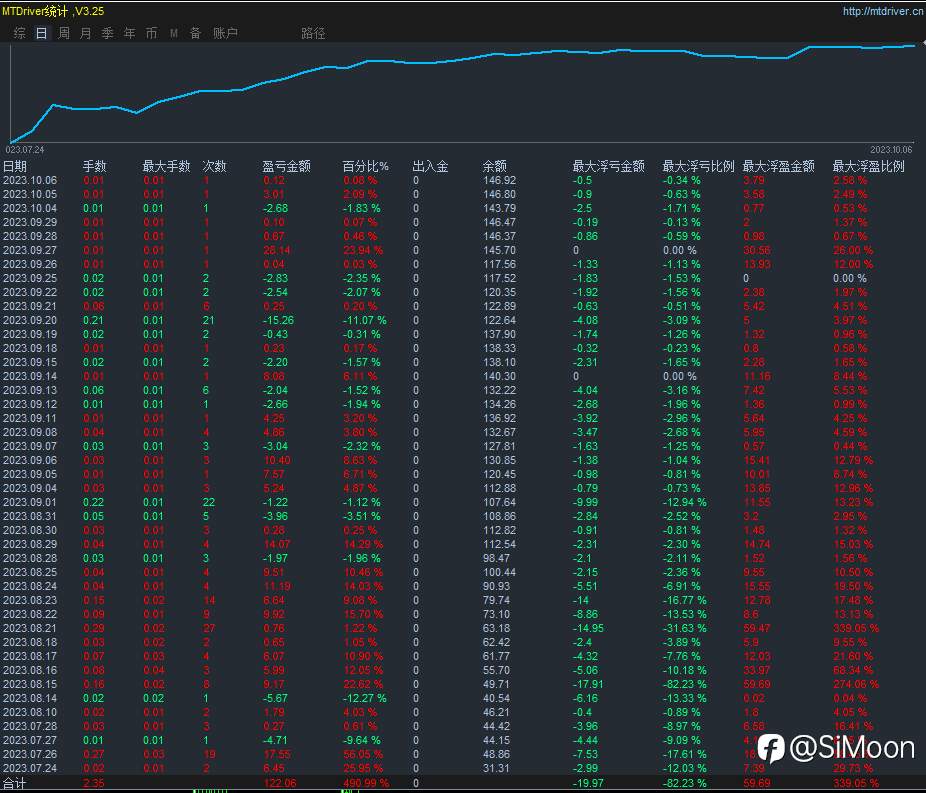Click the percentage -11.07 %
The image size is (926, 793).
[365, 321]
